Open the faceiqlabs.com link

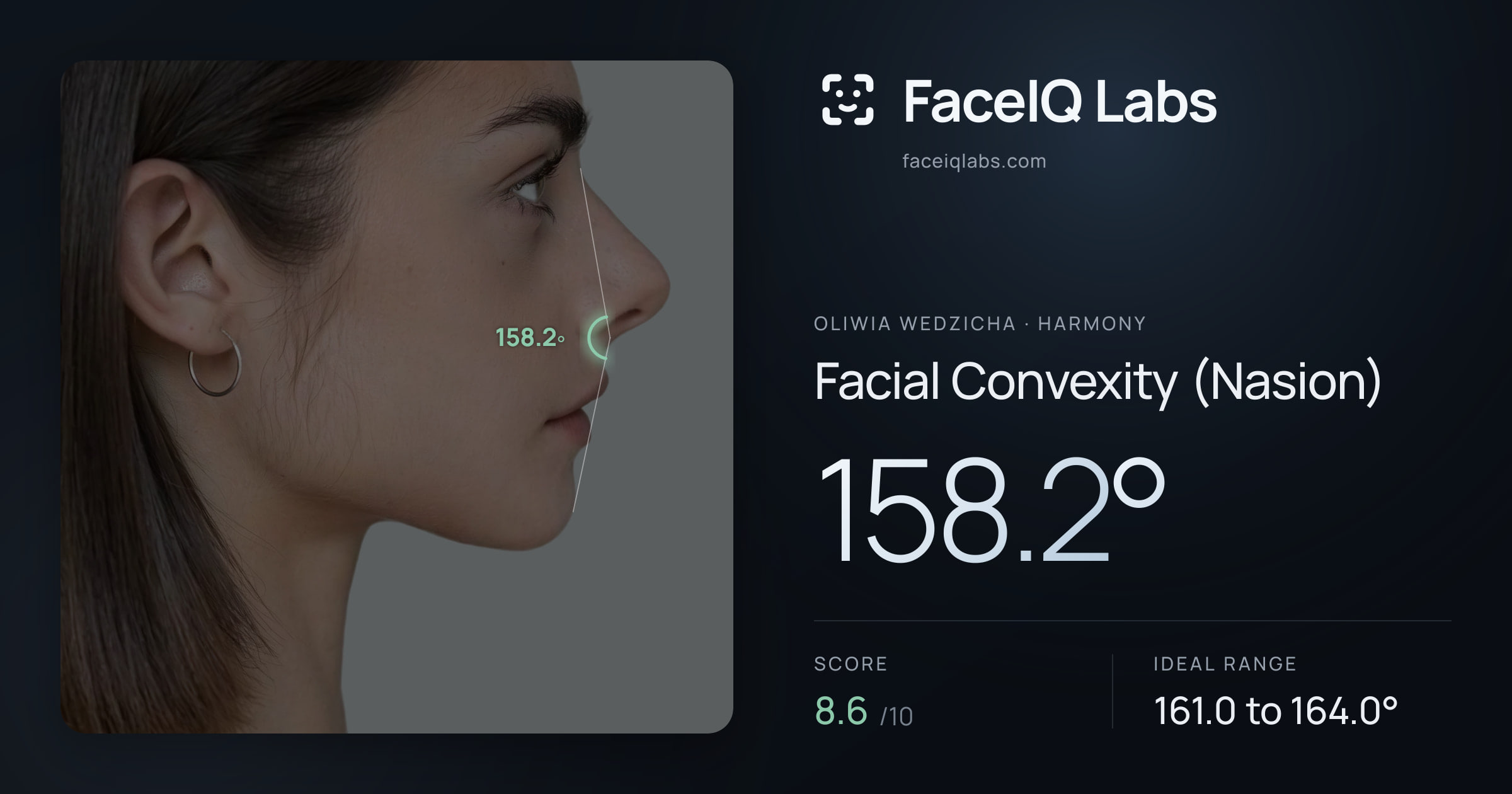point(974,161)
